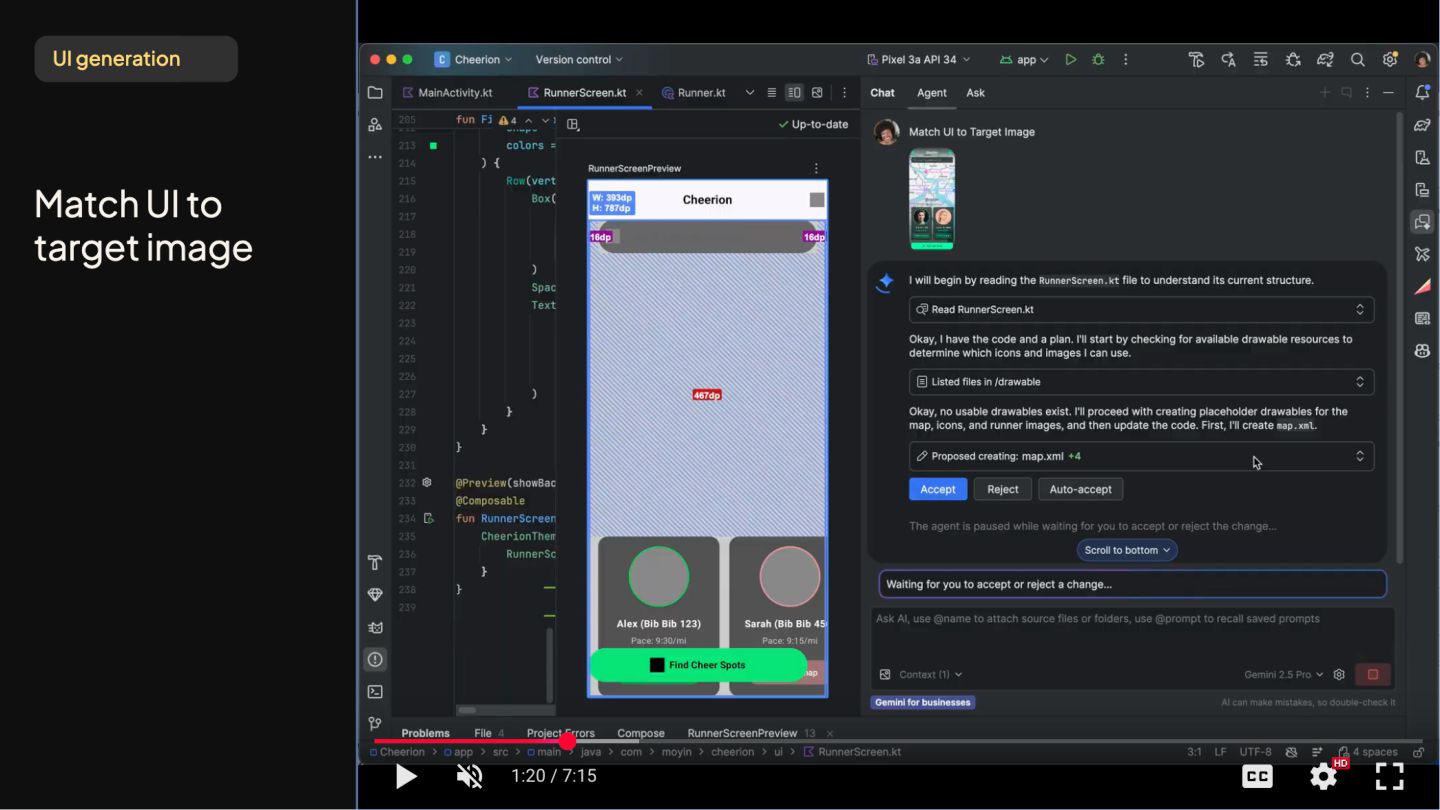Open the Pixel 3a API 34 device dropdown
Viewport: 1440px width, 810px height.
click(x=918, y=60)
